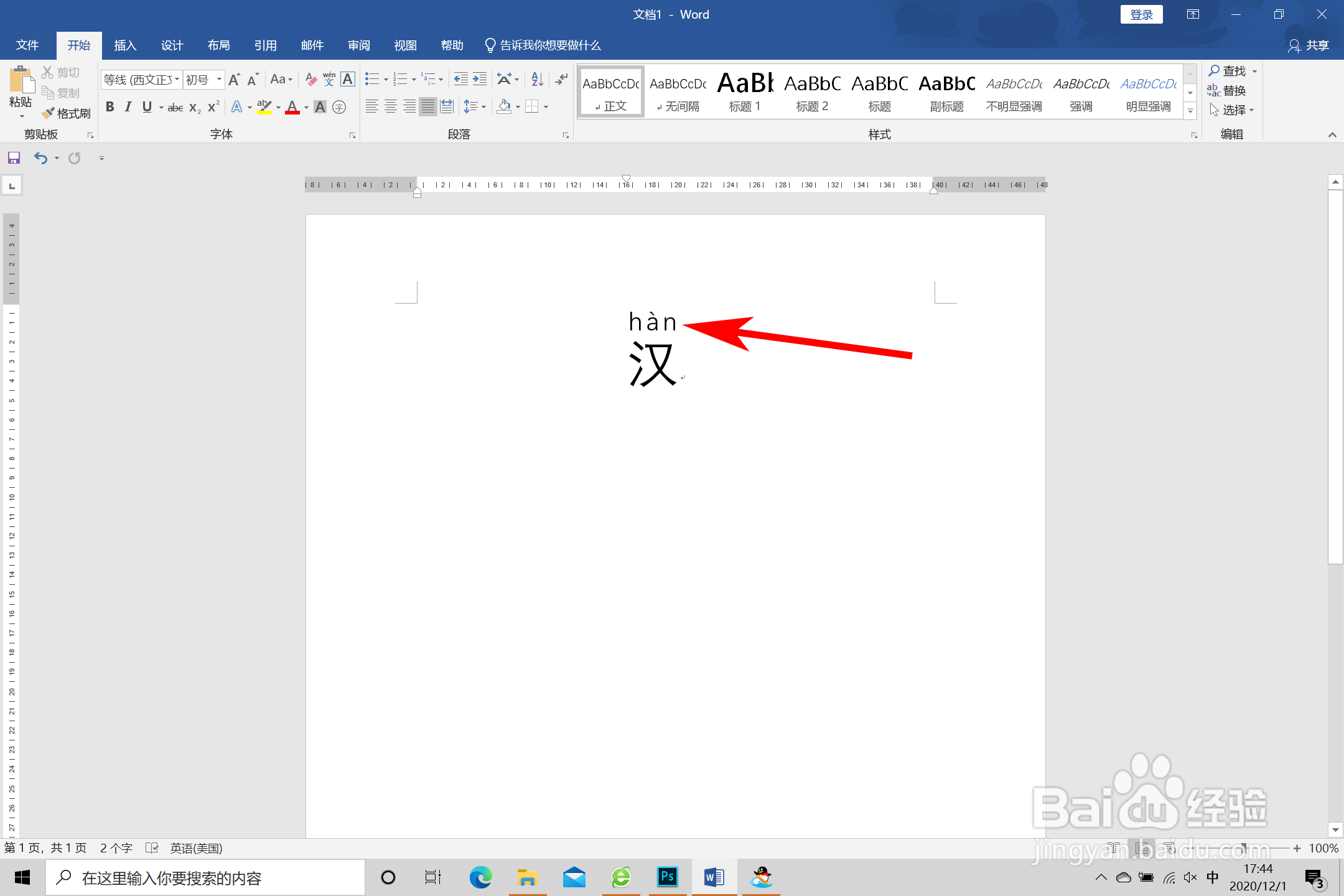
Task: Launch Microsoft Edge from taskbar
Action: (480, 877)
